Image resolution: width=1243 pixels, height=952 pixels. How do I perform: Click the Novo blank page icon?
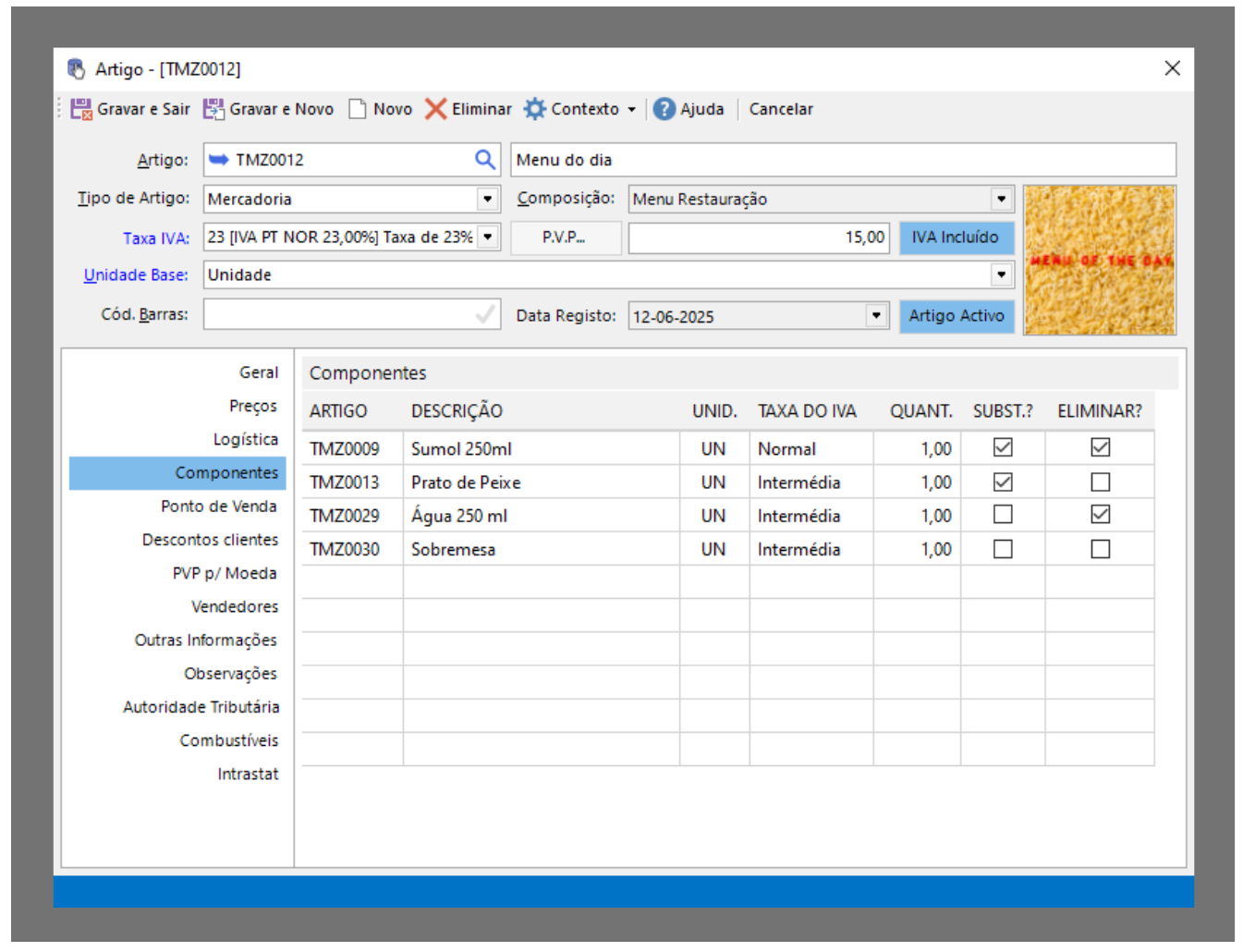[x=358, y=109]
